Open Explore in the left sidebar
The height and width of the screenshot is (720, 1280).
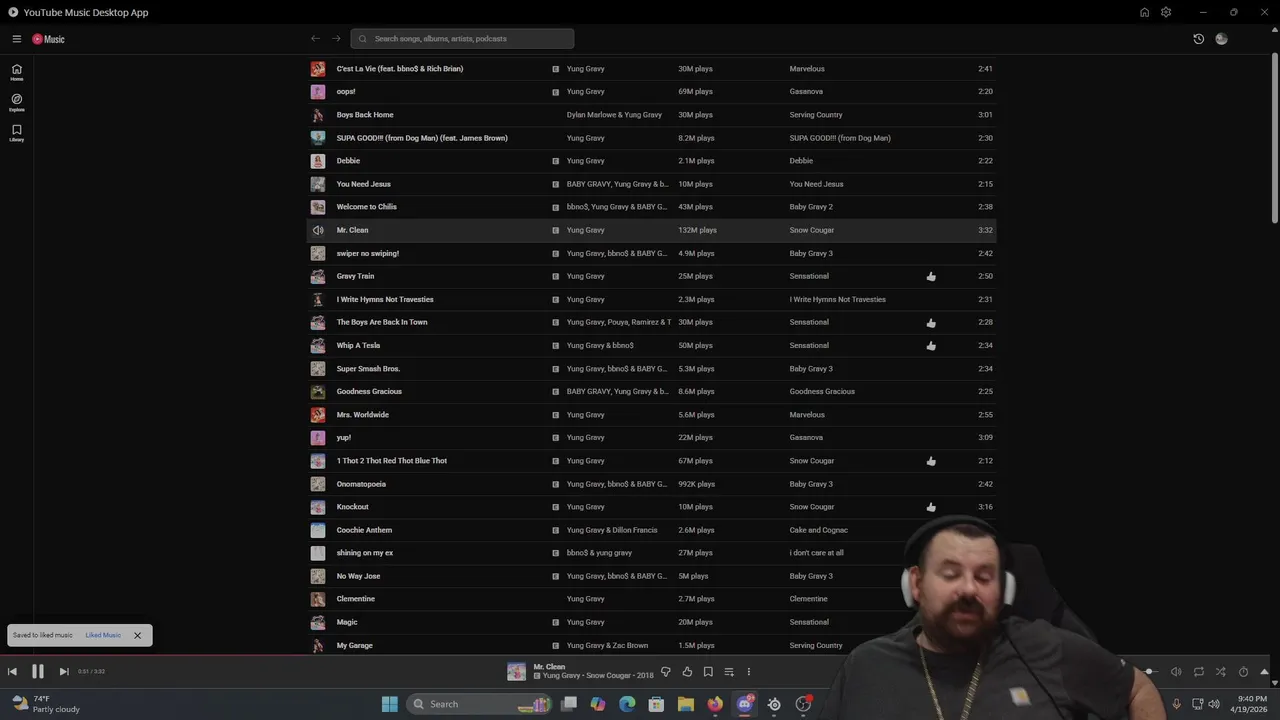click(17, 102)
